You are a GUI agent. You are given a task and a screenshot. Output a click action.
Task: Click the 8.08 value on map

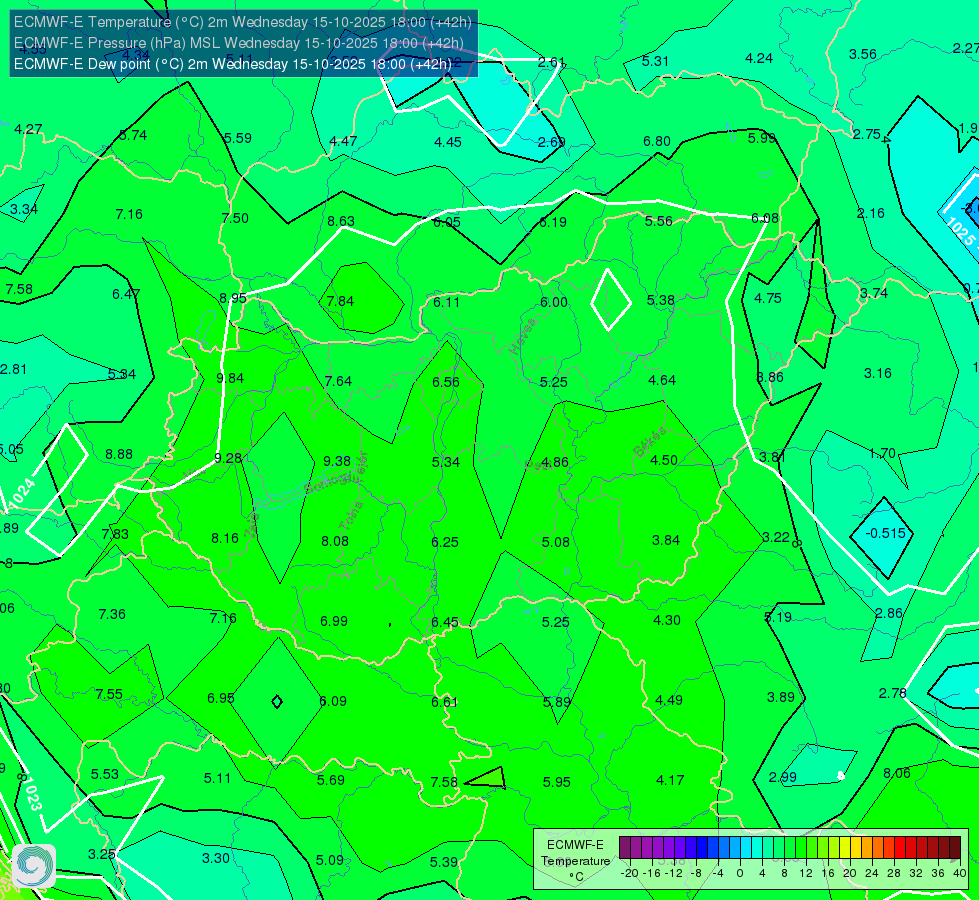pyautogui.click(x=335, y=541)
